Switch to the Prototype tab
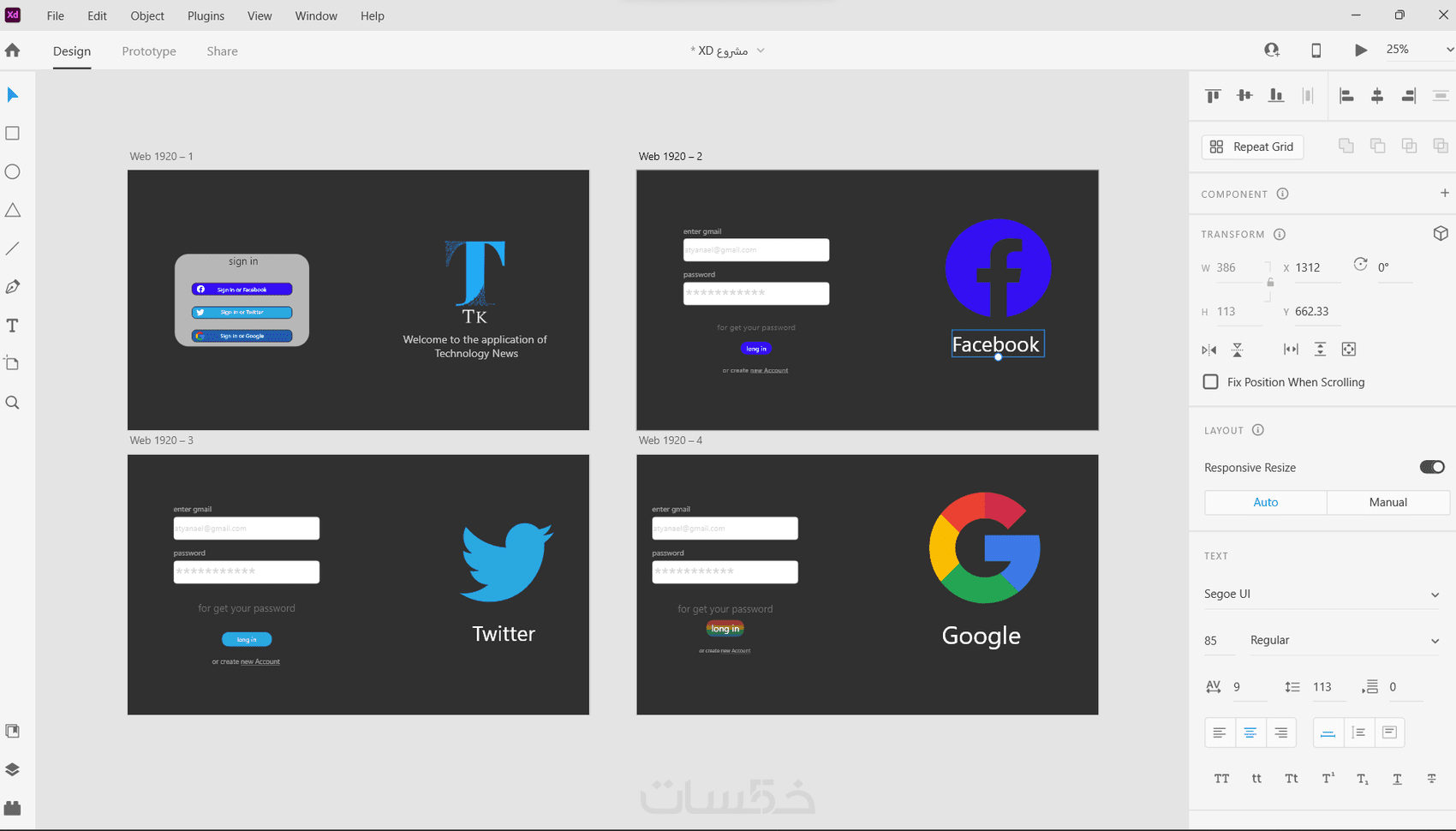The height and width of the screenshot is (831, 1456). 149,51
